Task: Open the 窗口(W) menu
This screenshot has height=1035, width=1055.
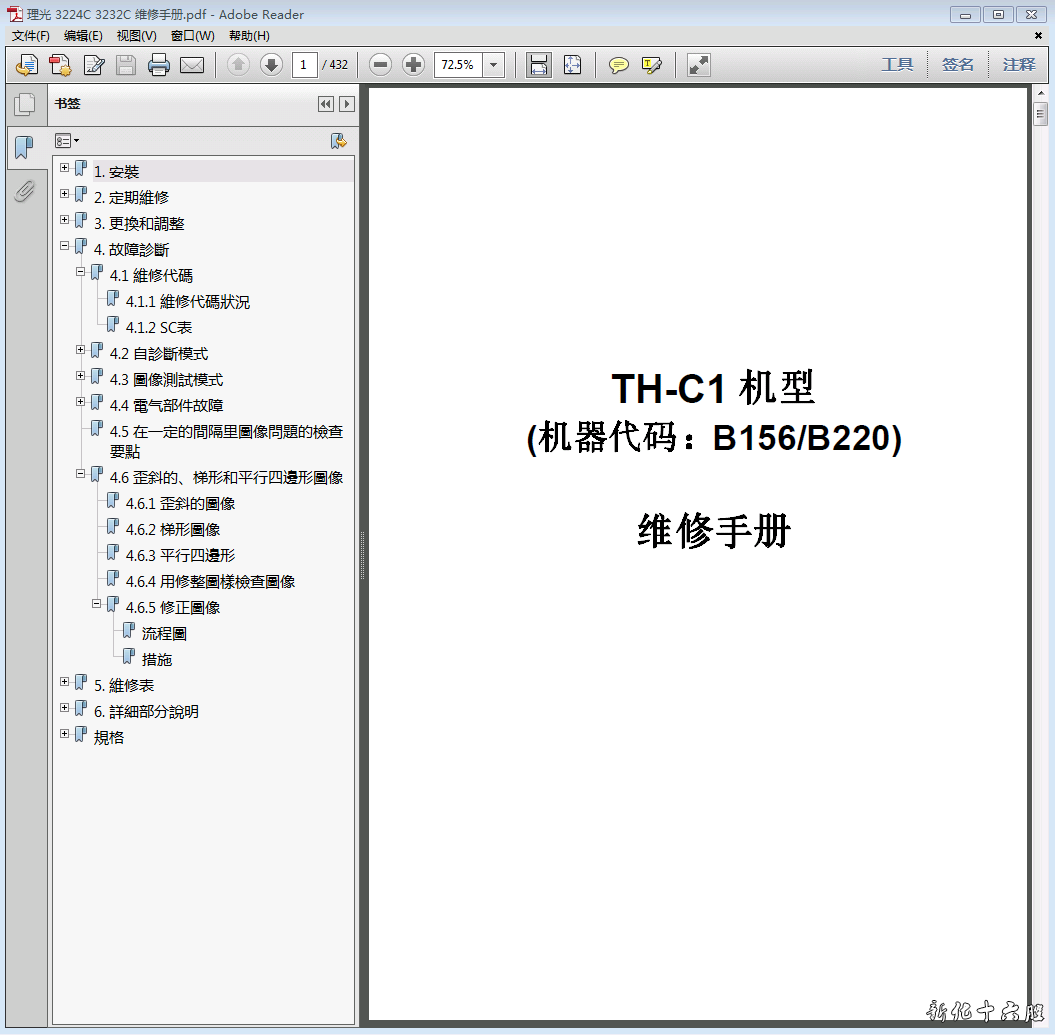Action: (x=192, y=36)
